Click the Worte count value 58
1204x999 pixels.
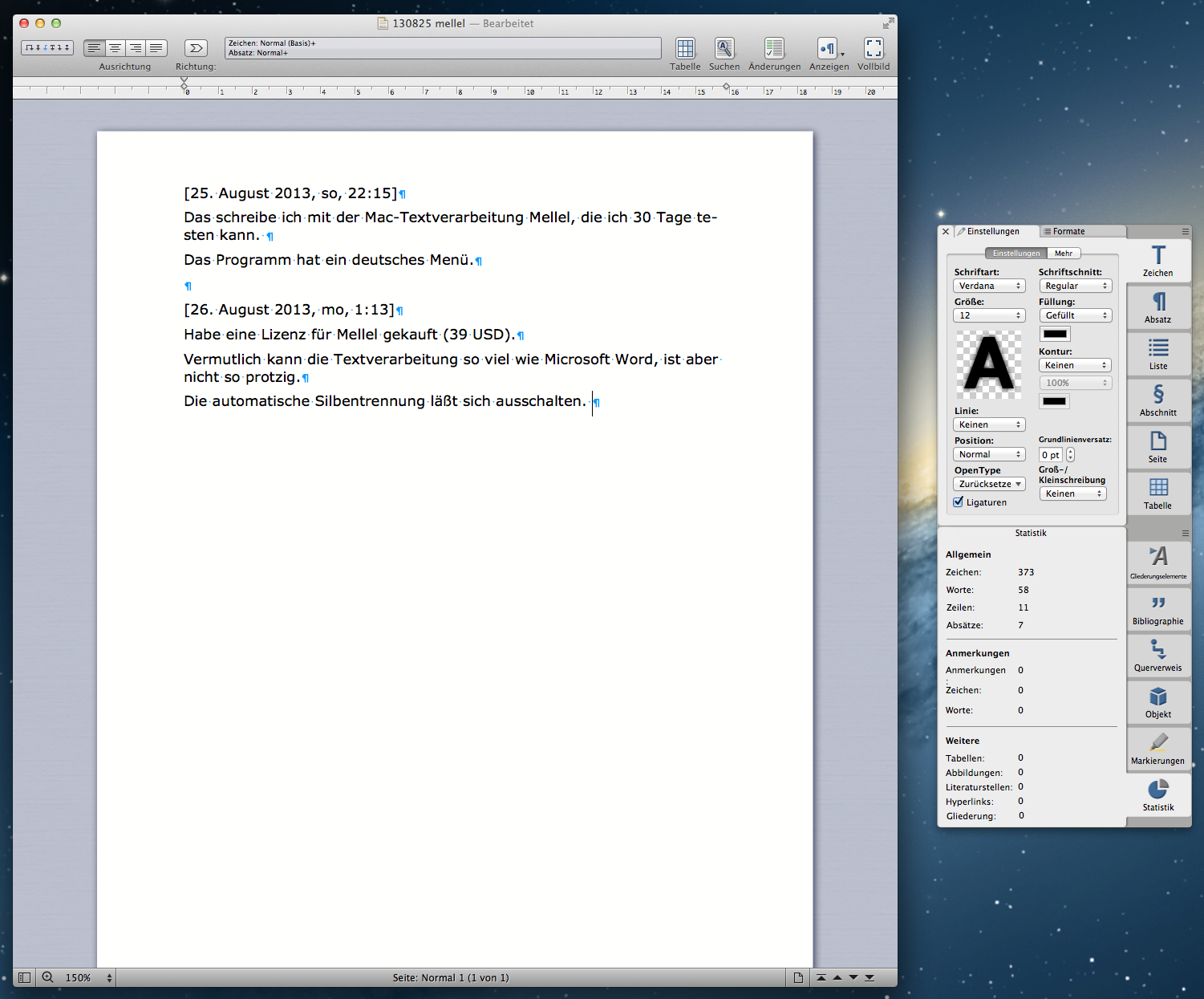(x=1024, y=590)
